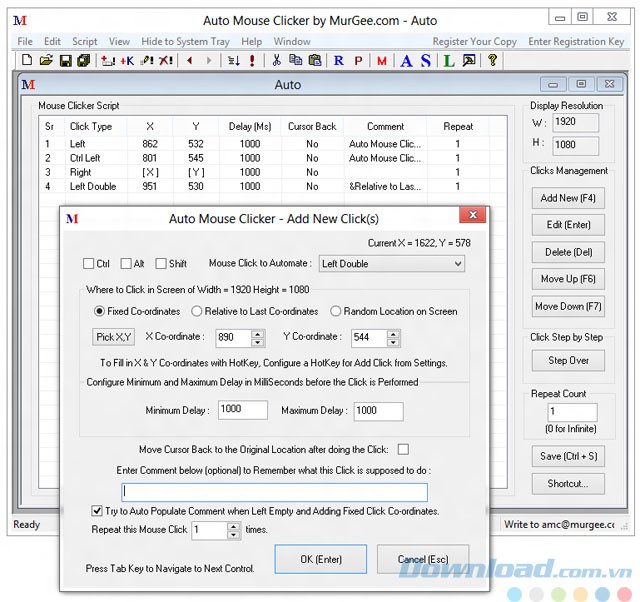Viewport: 640px width, 602px height.
Task: Click the New script toolbar icon
Action: [27, 60]
